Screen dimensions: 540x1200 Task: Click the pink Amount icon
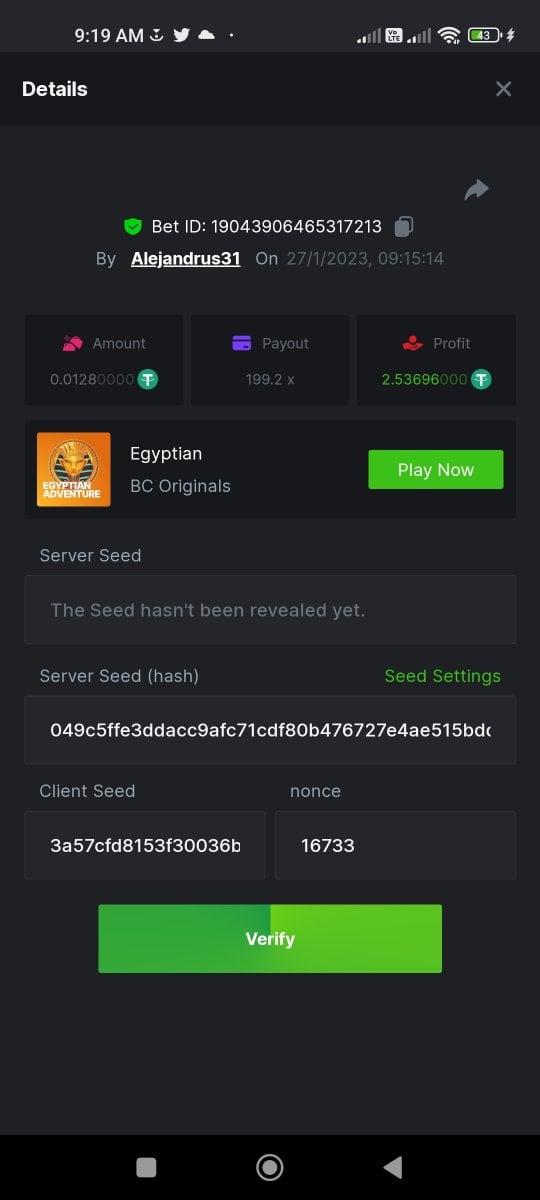pos(72,343)
